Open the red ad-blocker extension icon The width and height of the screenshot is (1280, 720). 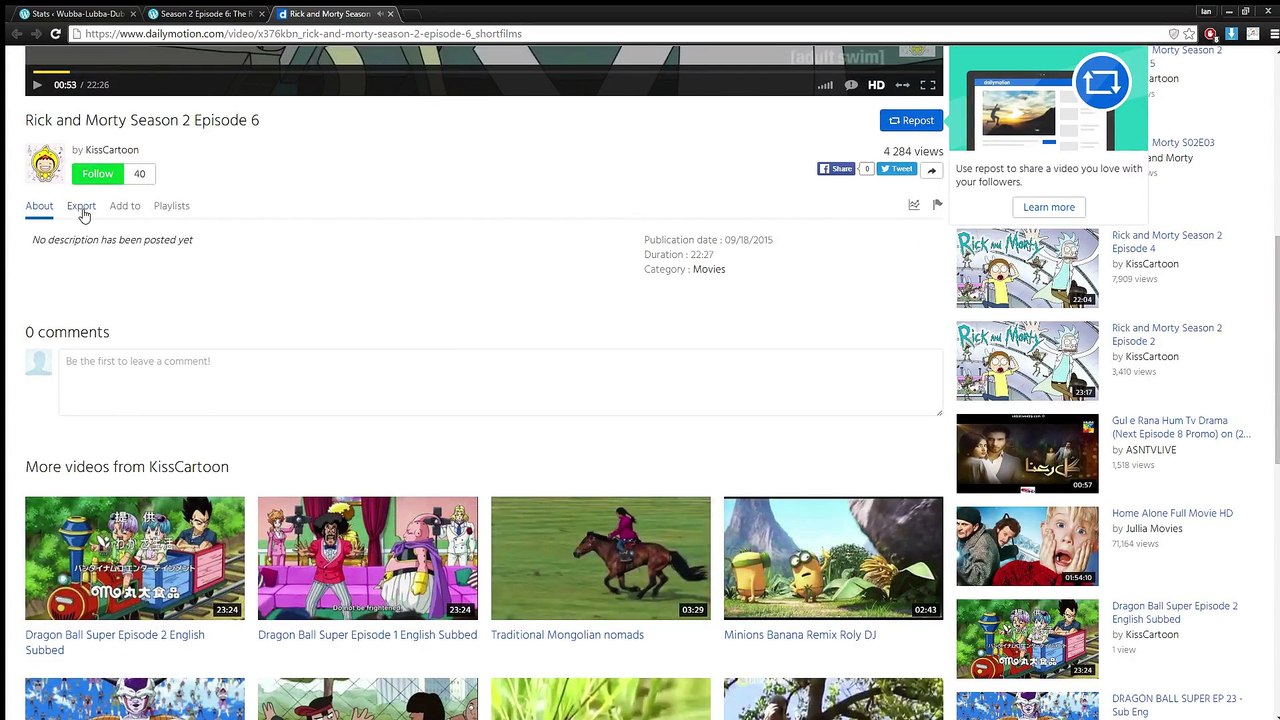[1210, 34]
